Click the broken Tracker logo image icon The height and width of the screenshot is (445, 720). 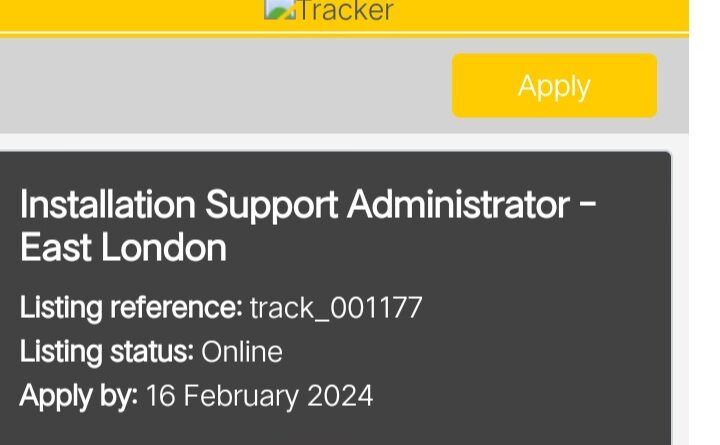point(280,9)
